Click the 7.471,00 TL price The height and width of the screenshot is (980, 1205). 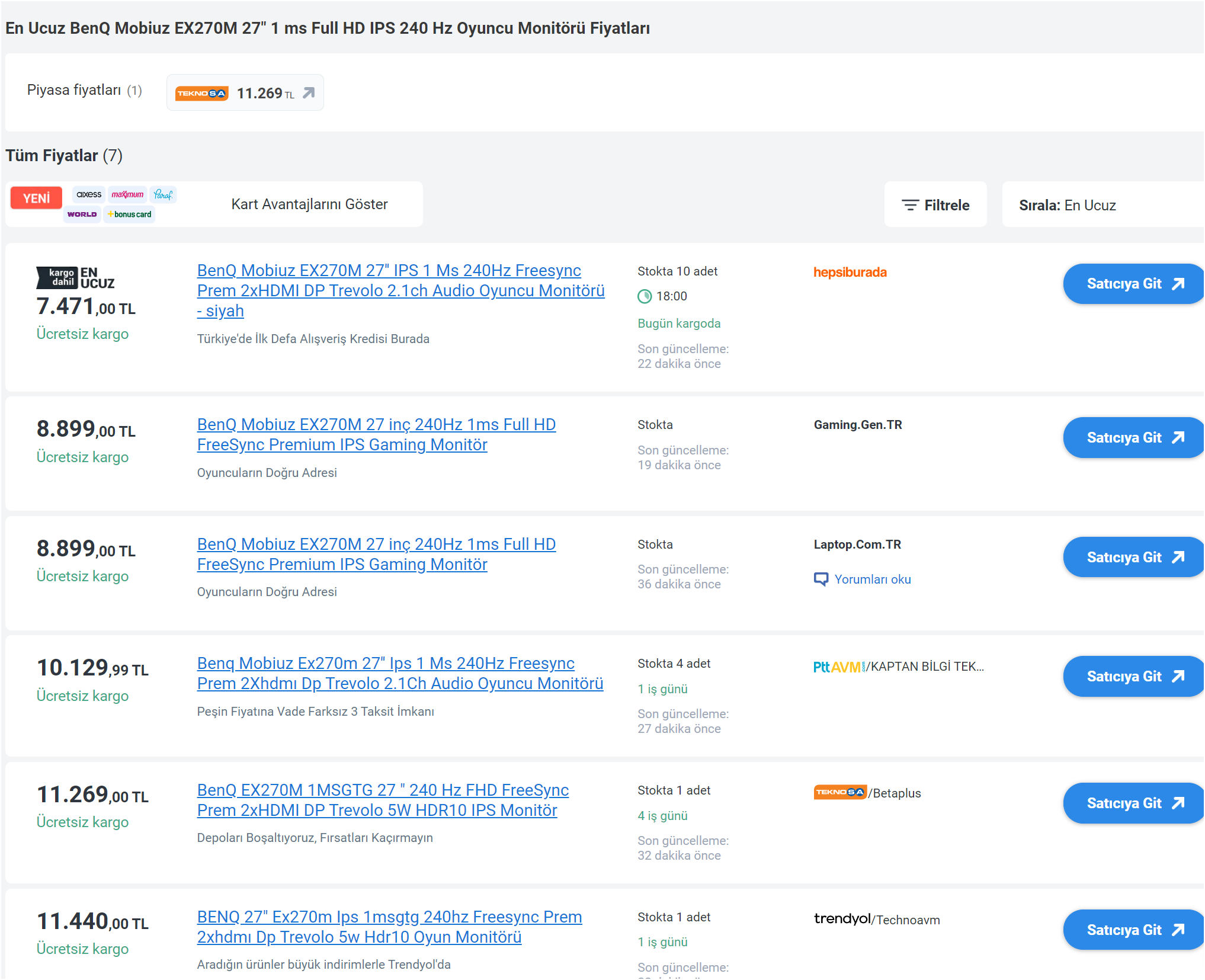point(86,306)
